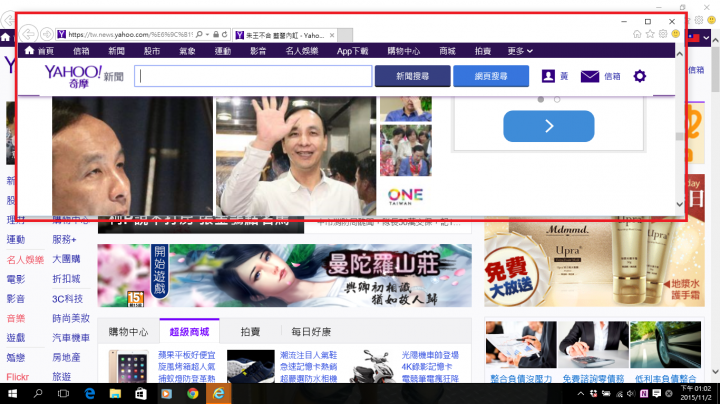Open File Explorer from taskbar
The height and width of the screenshot is (404, 720).
click(x=115, y=393)
